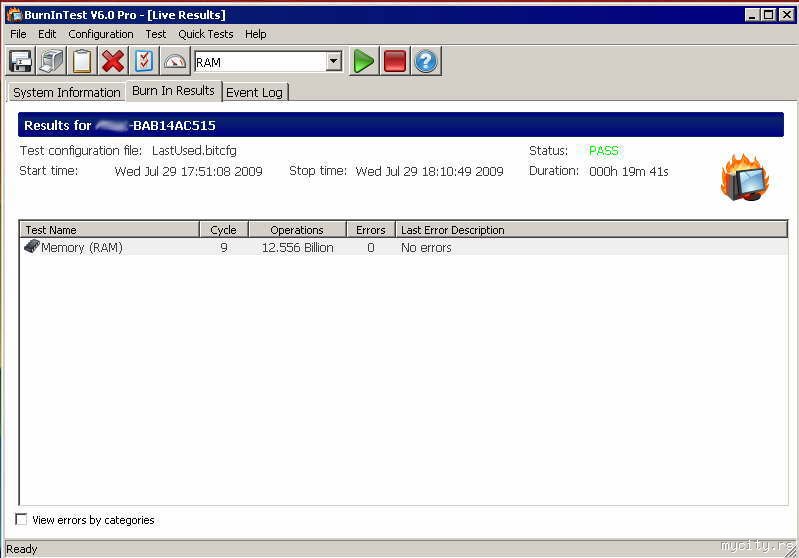Viewport: 799px width, 558px height.
Task: Click the red X clear results icon
Action: 113,62
